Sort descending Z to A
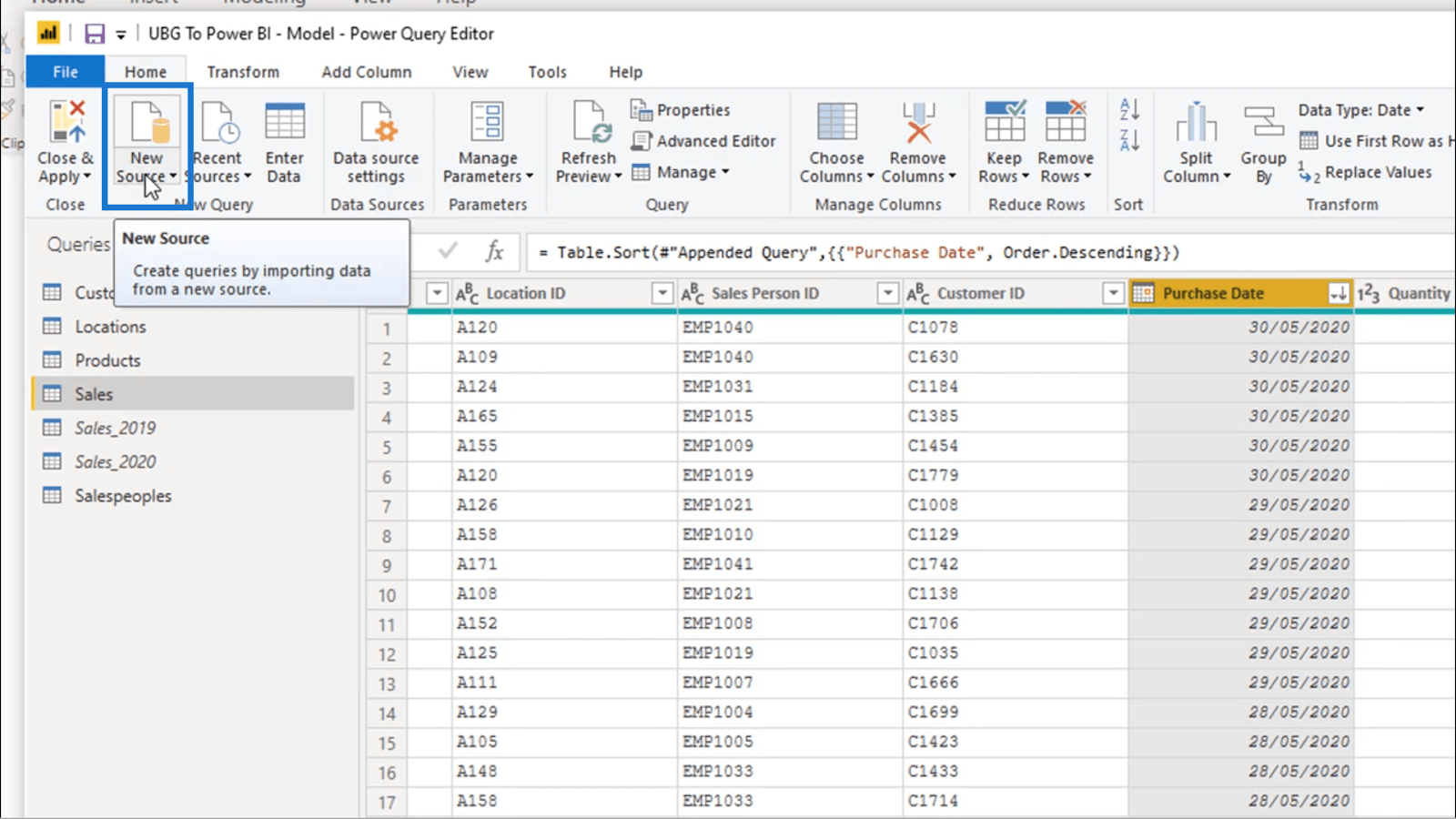 (x=1129, y=140)
